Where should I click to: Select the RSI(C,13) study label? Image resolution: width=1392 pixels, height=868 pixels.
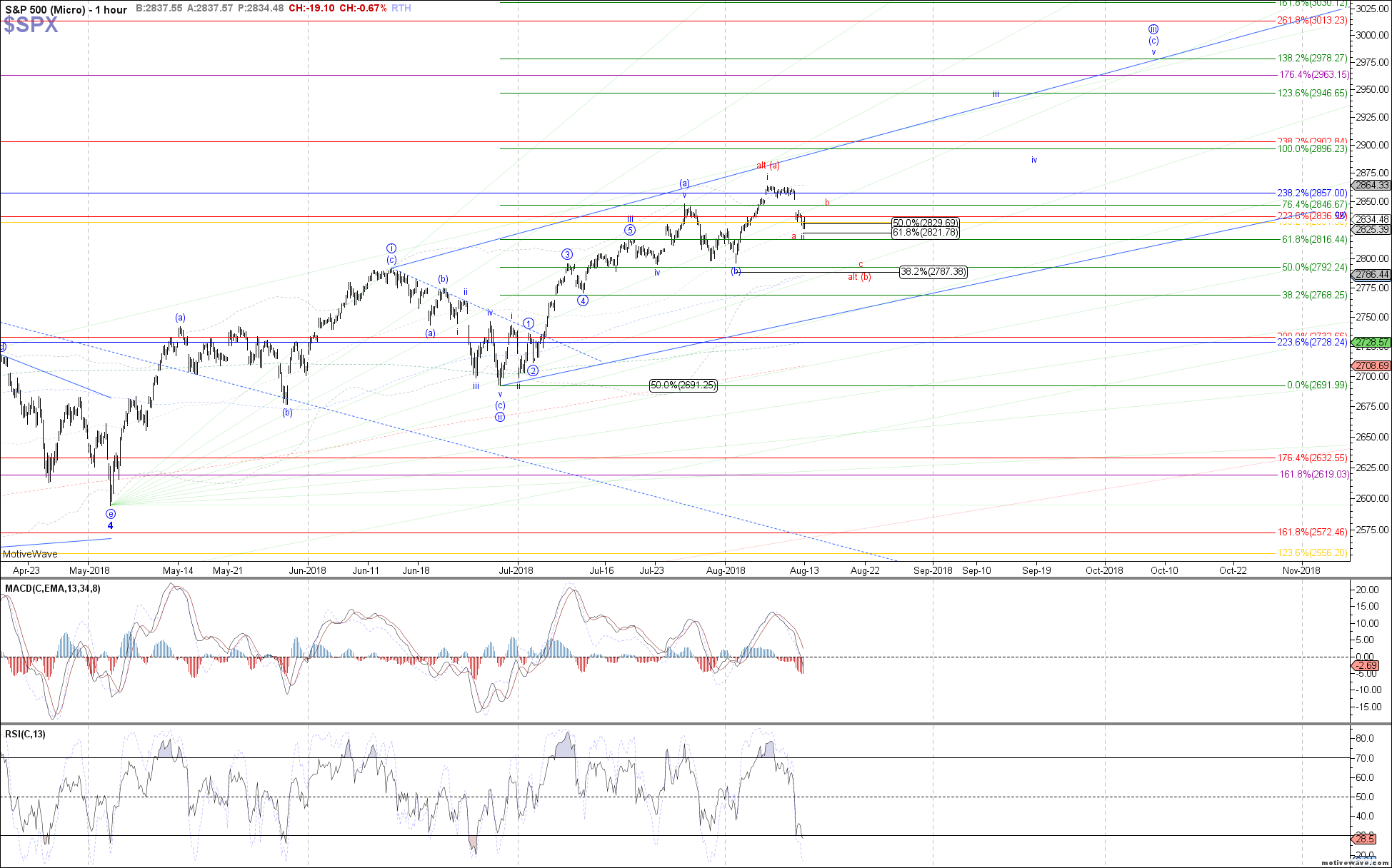point(25,734)
